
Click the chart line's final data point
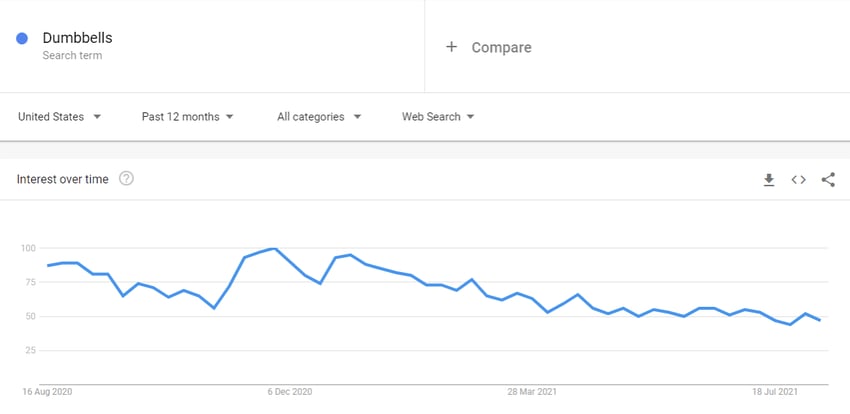[820, 320]
